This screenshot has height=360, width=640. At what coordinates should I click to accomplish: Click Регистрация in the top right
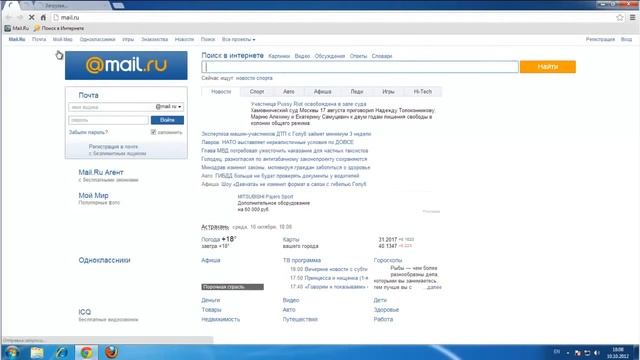[600, 40]
